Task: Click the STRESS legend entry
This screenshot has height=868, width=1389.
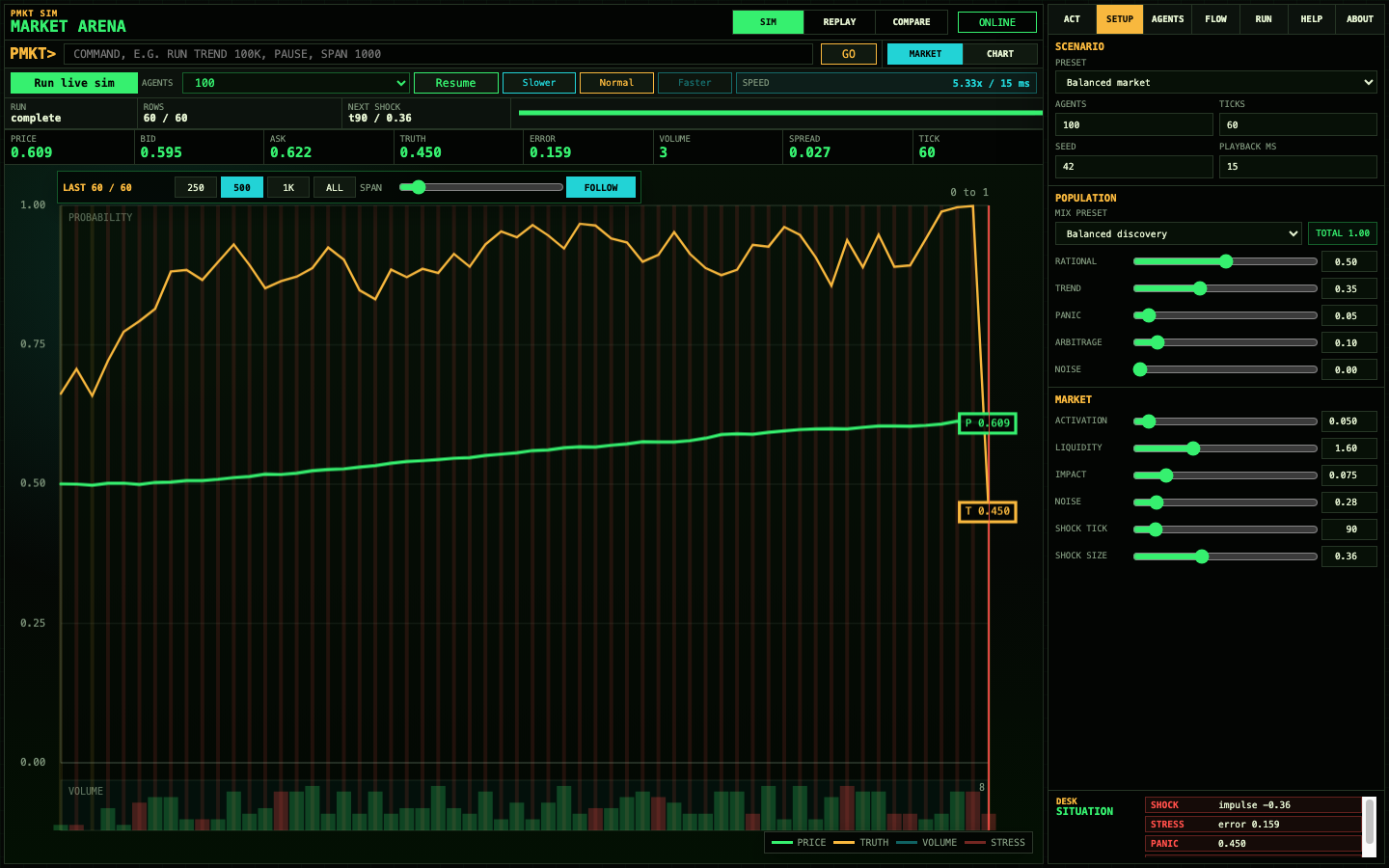Action: [994, 843]
